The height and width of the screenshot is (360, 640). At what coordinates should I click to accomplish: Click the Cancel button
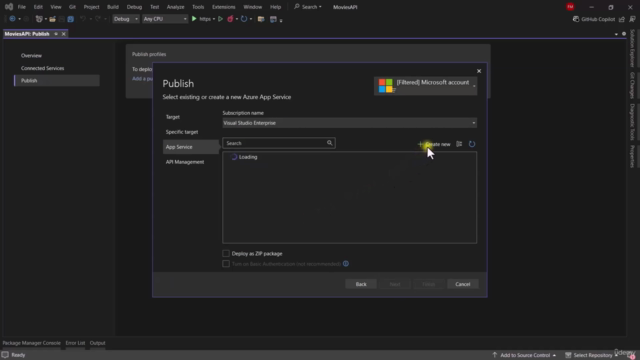tap(462, 284)
